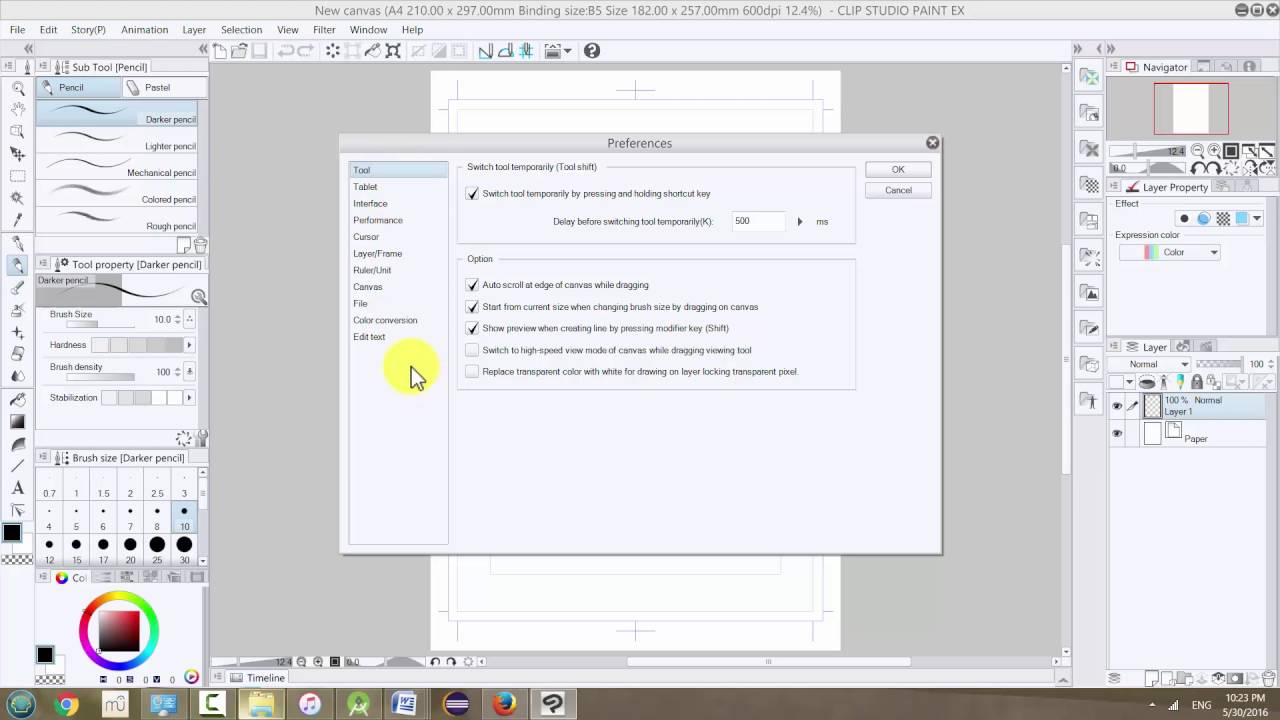Select the Zoom tool in the left toolbar

(x=17, y=91)
